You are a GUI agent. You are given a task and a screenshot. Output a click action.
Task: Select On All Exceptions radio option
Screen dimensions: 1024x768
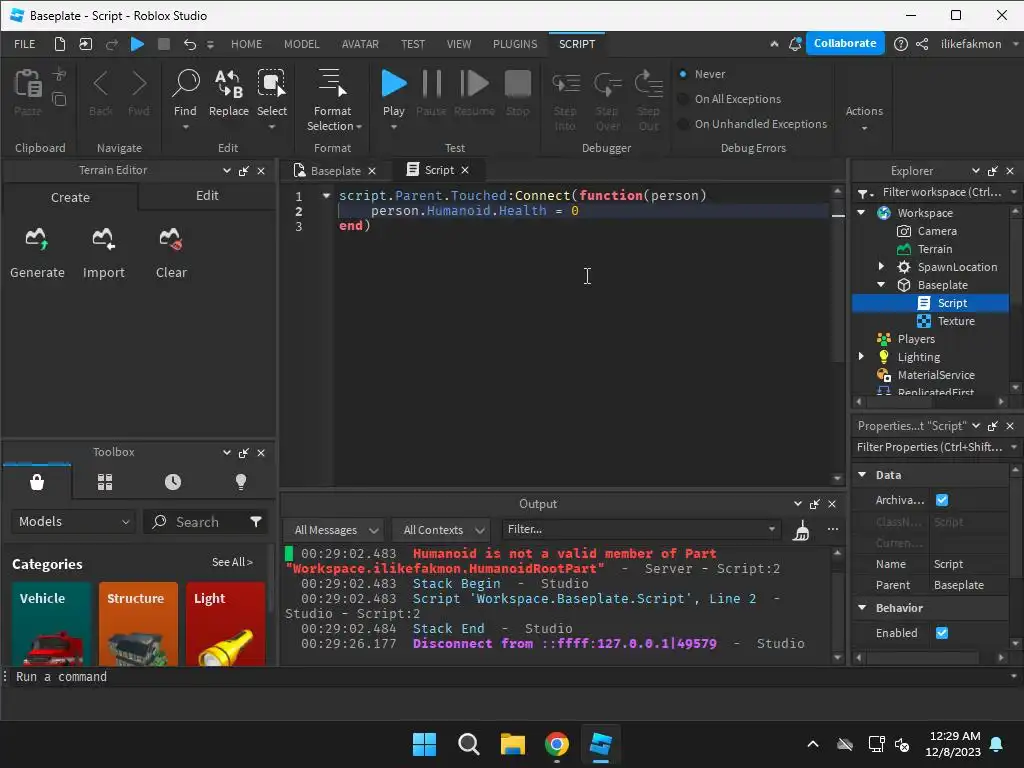684,99
